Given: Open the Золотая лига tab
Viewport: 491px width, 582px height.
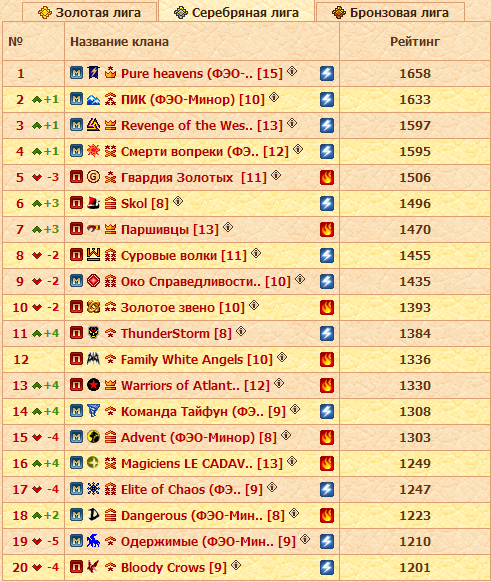Looking at the screenshot, I should [89, 13].
